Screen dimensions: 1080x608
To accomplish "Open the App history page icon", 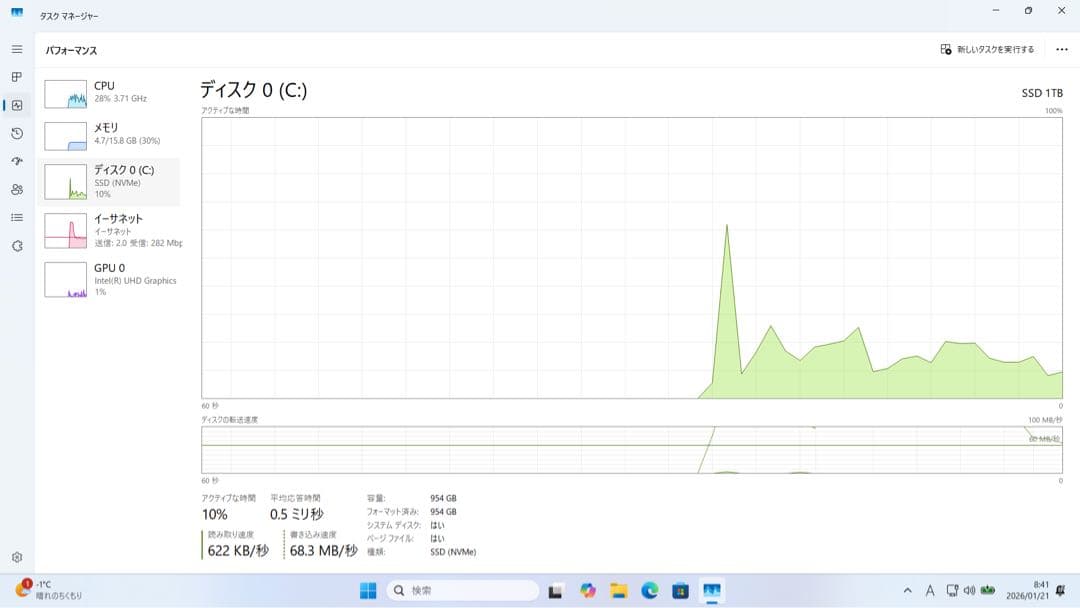I will point(17,133).
